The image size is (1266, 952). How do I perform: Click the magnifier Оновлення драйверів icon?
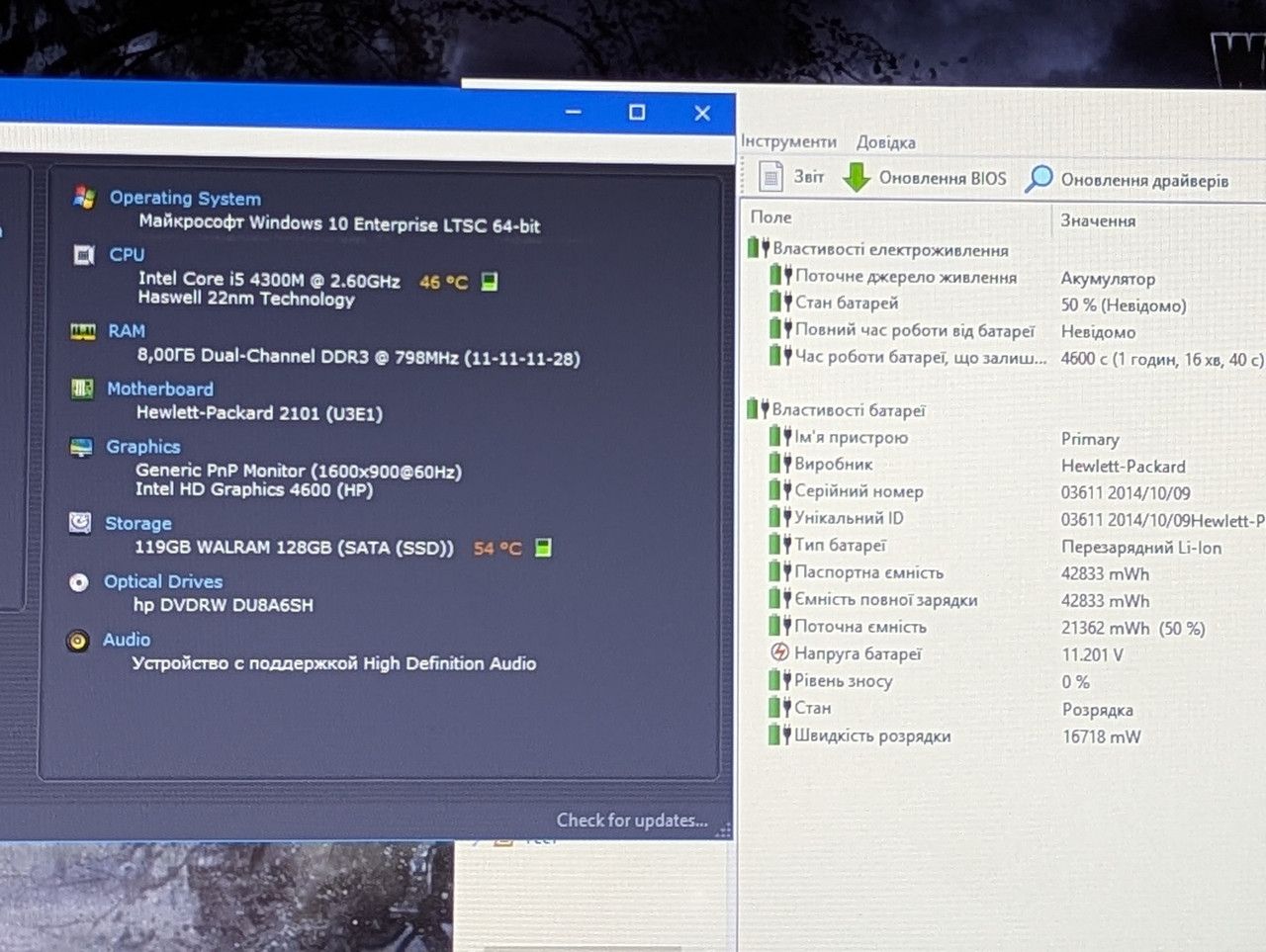tap(1039, 179)
